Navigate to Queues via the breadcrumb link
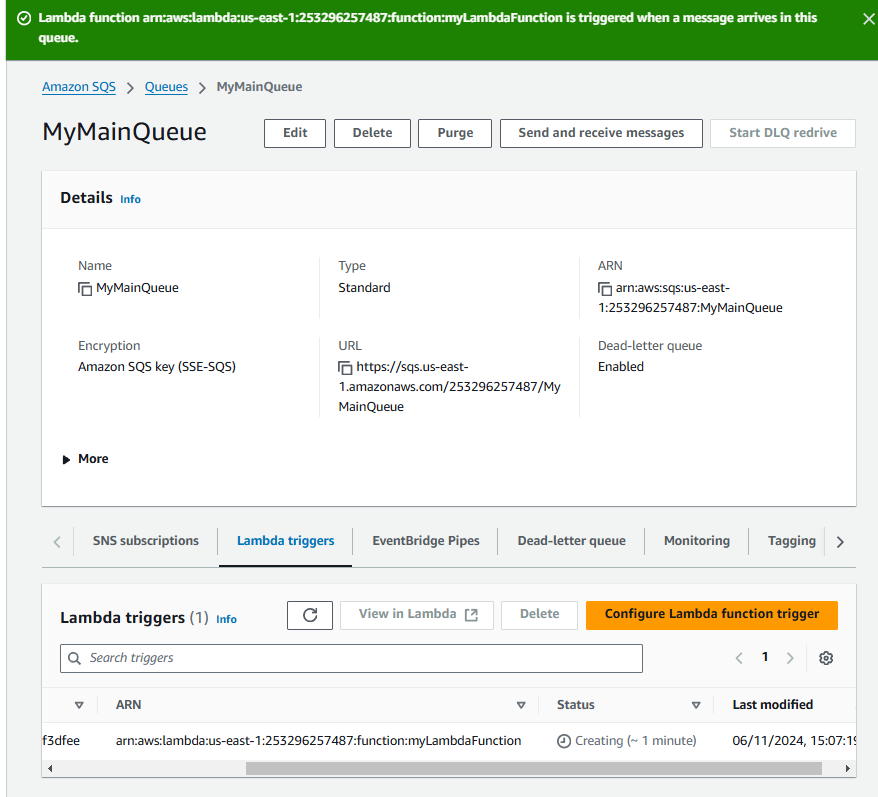The image size is (878, 797). click(166, 87)
